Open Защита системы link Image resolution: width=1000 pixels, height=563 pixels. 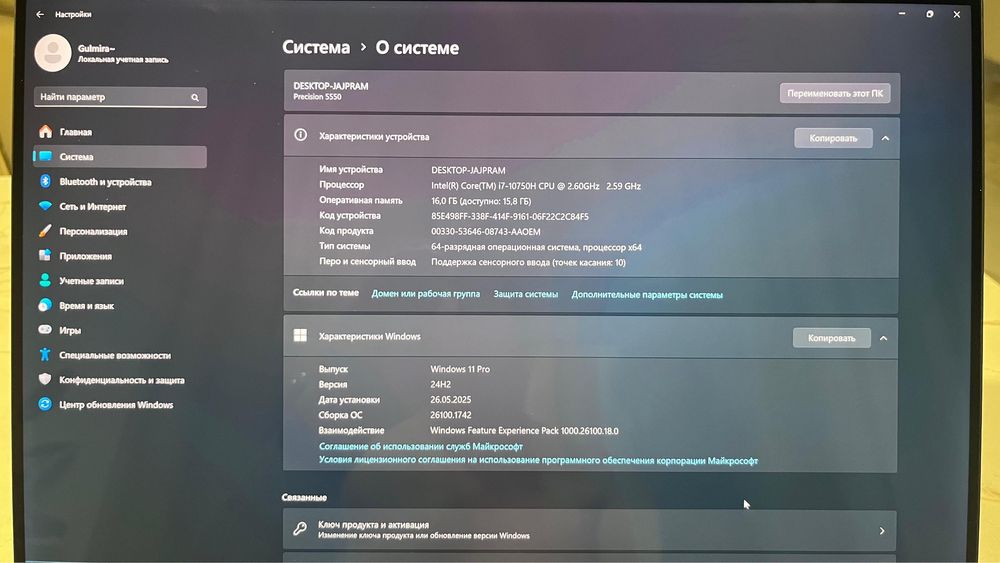point(526,294)
